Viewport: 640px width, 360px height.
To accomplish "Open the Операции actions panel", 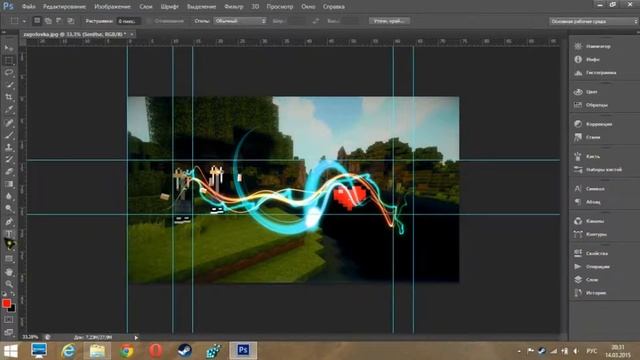I will (x=592, y=267).
